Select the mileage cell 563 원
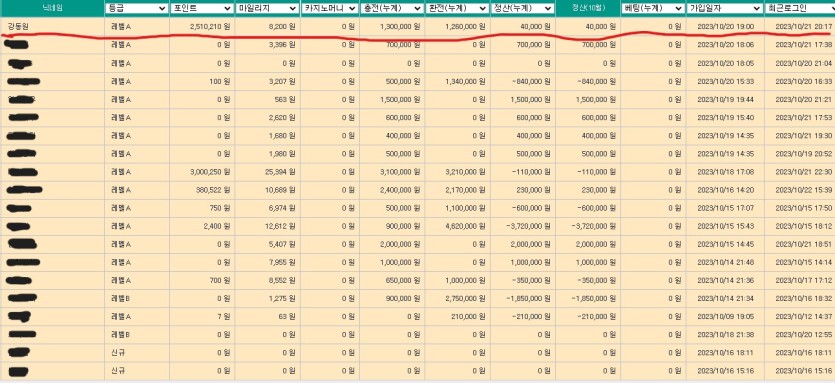 (x=285, y=100)
